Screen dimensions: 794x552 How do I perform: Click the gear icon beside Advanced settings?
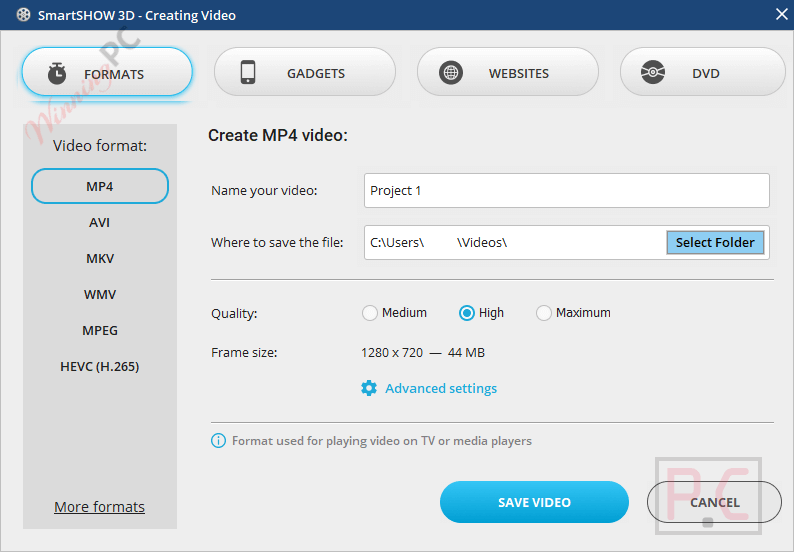tap(369, 388)
